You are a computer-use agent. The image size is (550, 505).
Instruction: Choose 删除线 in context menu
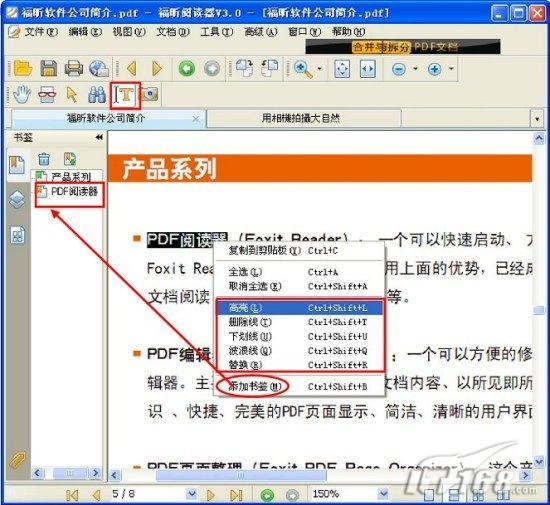tap(300, 322)
